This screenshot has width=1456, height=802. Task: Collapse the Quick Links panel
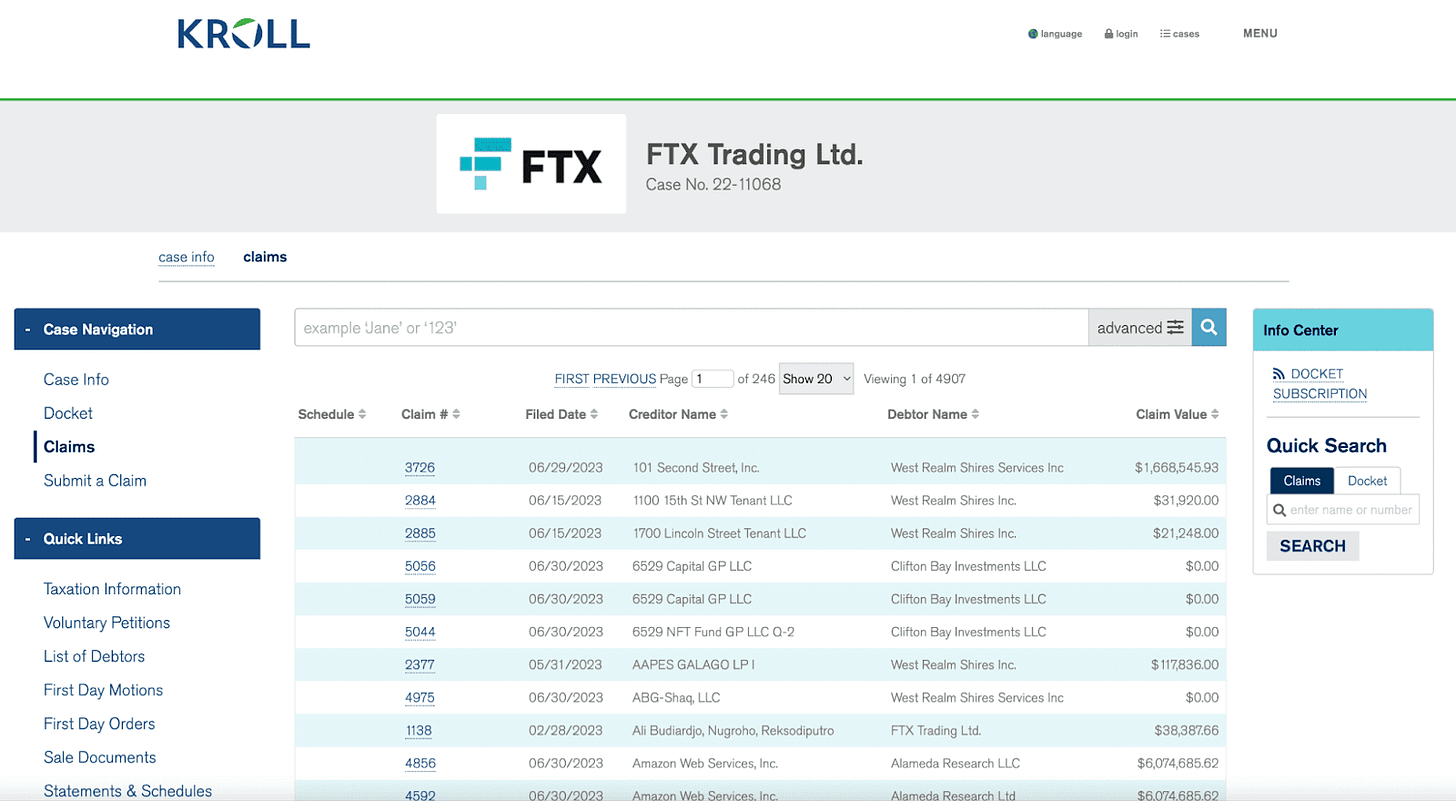137,538
